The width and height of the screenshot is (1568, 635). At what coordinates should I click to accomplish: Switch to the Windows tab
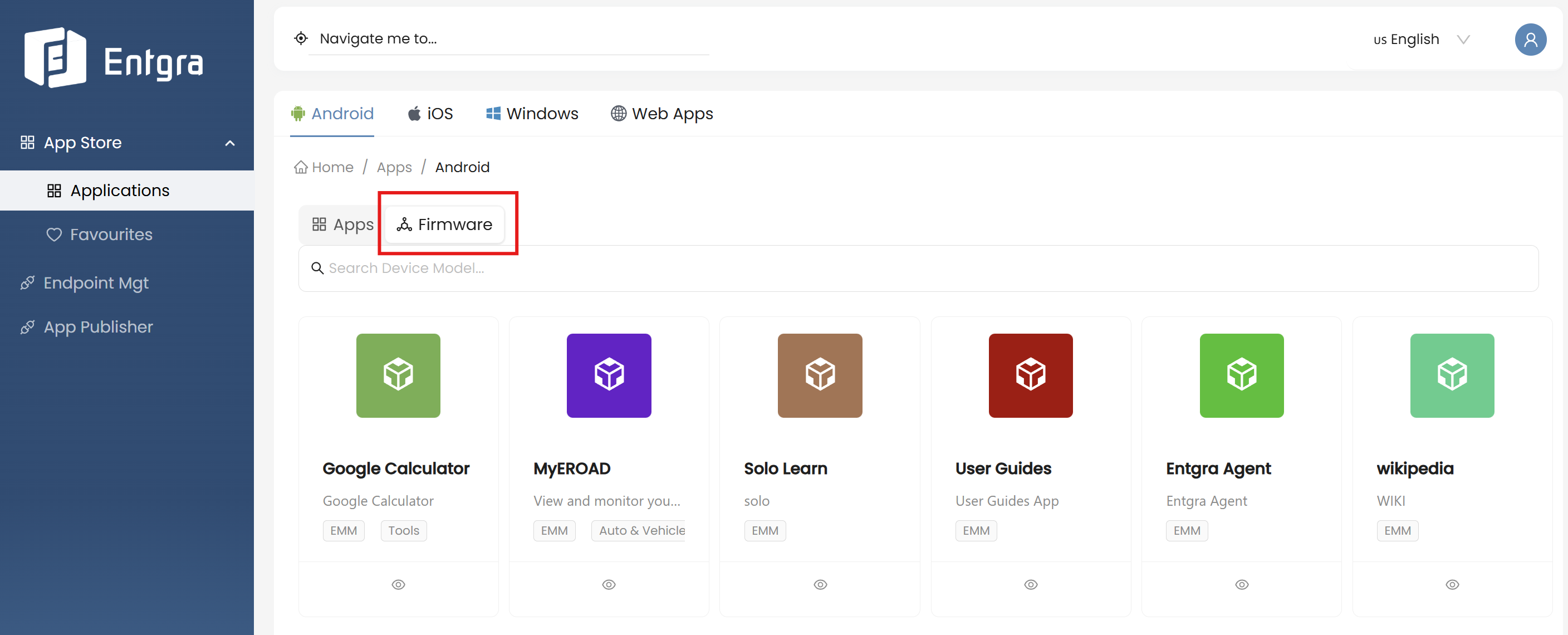[532, 113]
